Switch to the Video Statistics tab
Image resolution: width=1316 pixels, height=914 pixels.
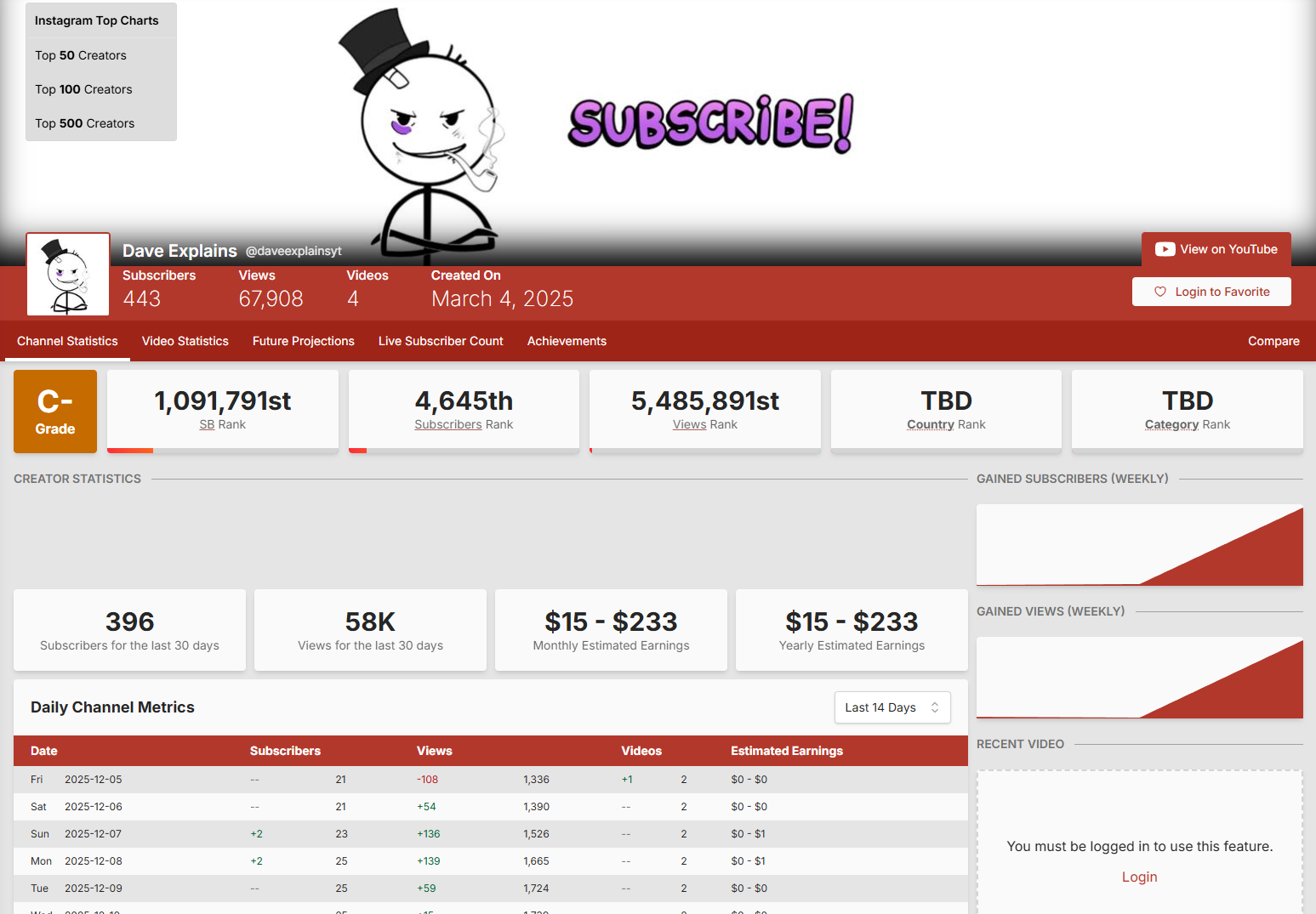tap(185, 341)
